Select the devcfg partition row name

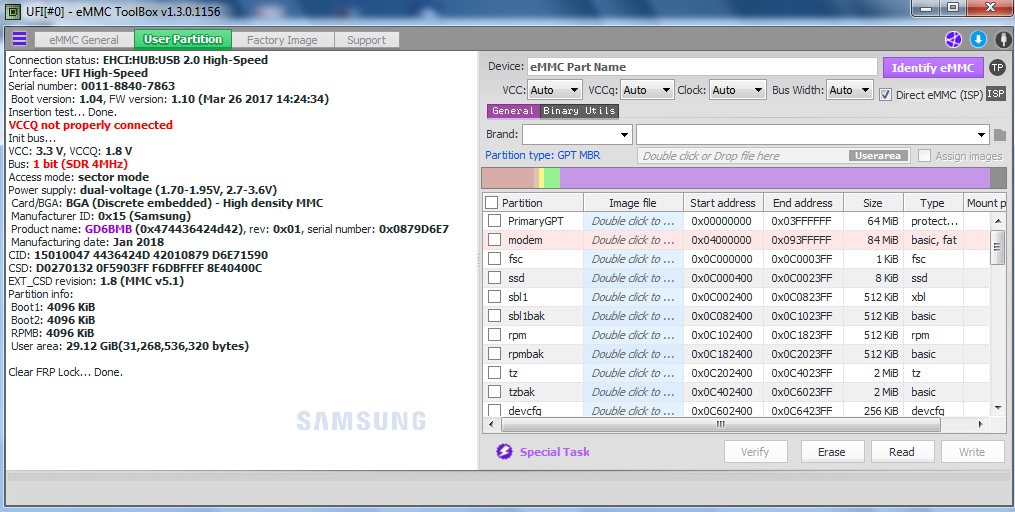tap(523, 410)
